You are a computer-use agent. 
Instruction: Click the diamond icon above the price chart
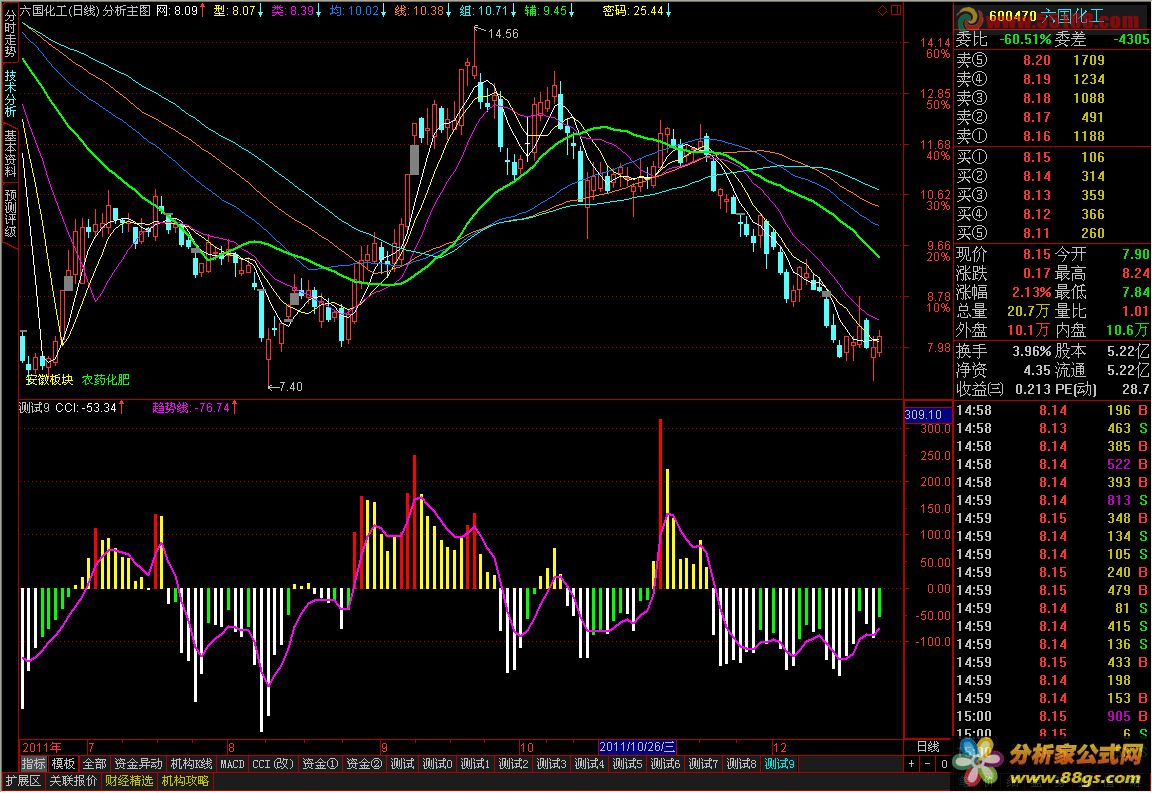click(x=882, y=10)
